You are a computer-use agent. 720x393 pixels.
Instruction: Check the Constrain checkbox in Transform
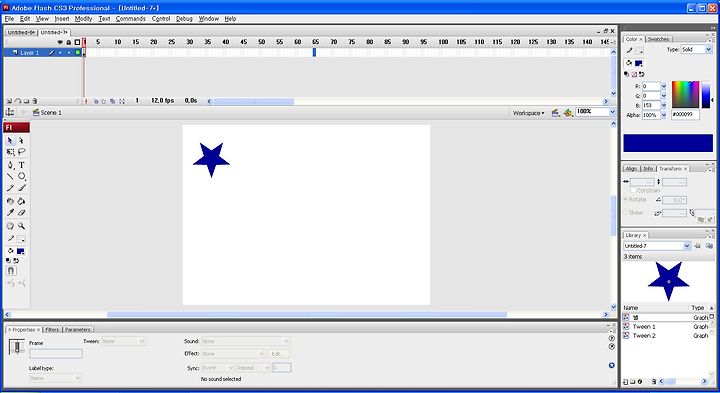634,190
